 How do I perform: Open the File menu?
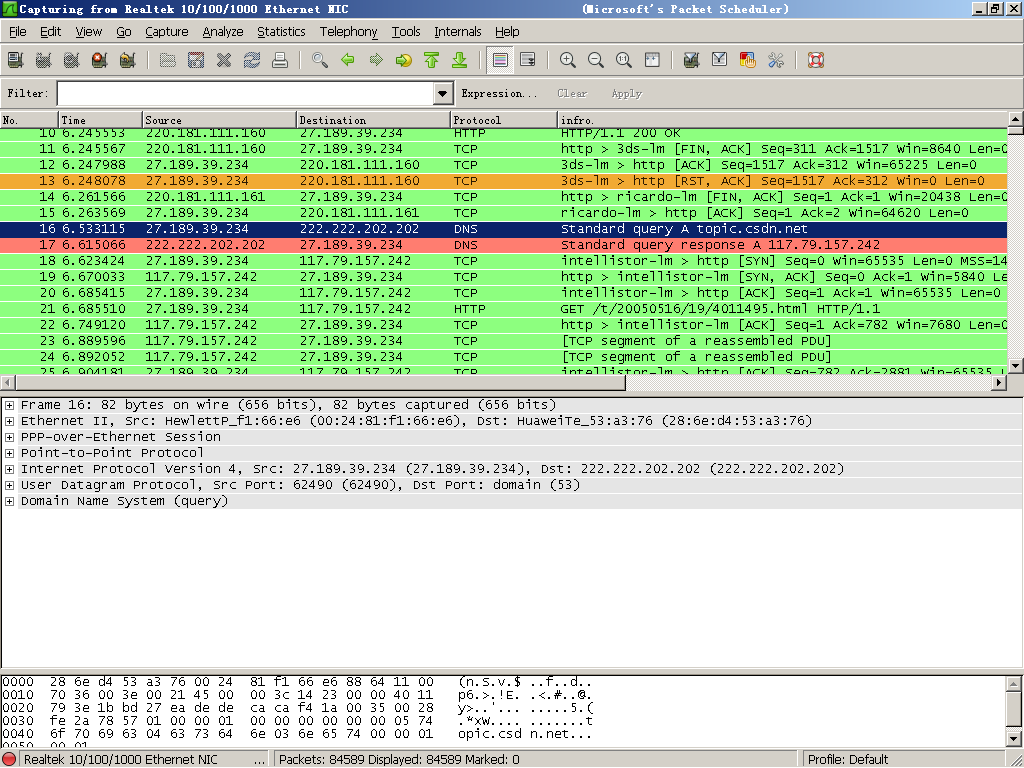coord(18,31)
